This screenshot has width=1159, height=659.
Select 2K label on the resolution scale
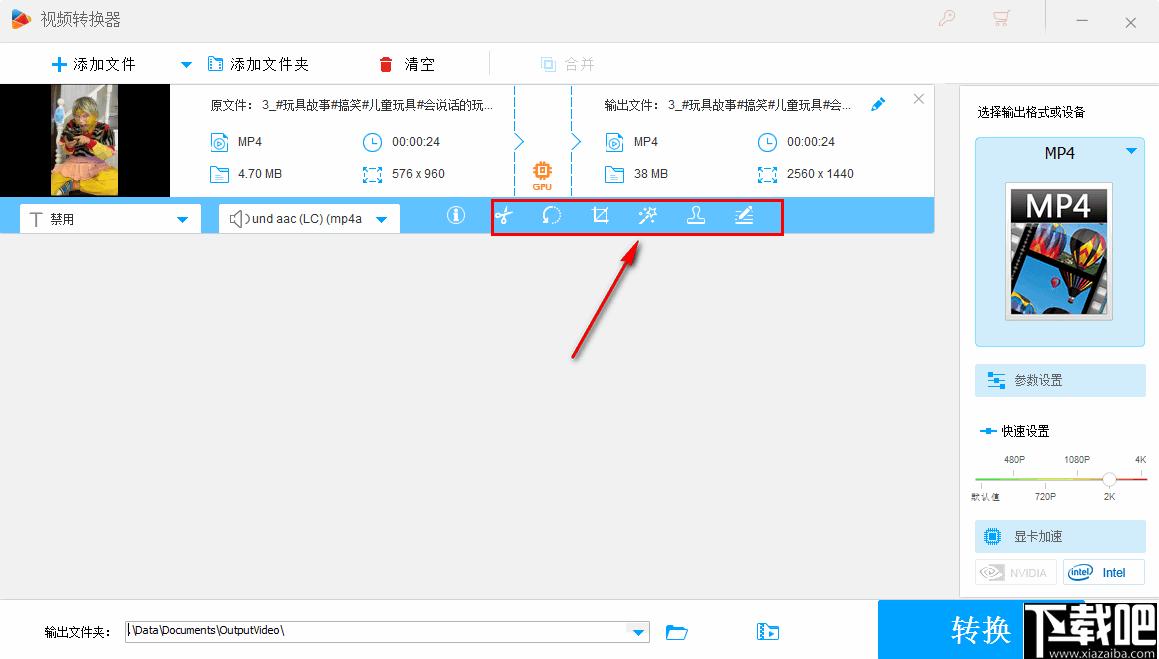tap(1109, 496)
